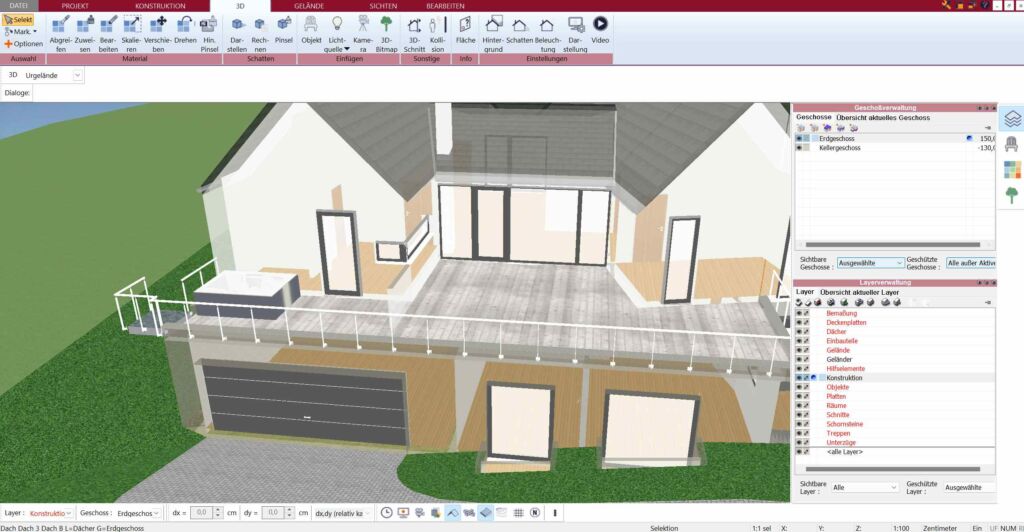The width and height of the screenshot is (1024, 532).
Task: Click the dy value input field
Action: tap(273, 513)
